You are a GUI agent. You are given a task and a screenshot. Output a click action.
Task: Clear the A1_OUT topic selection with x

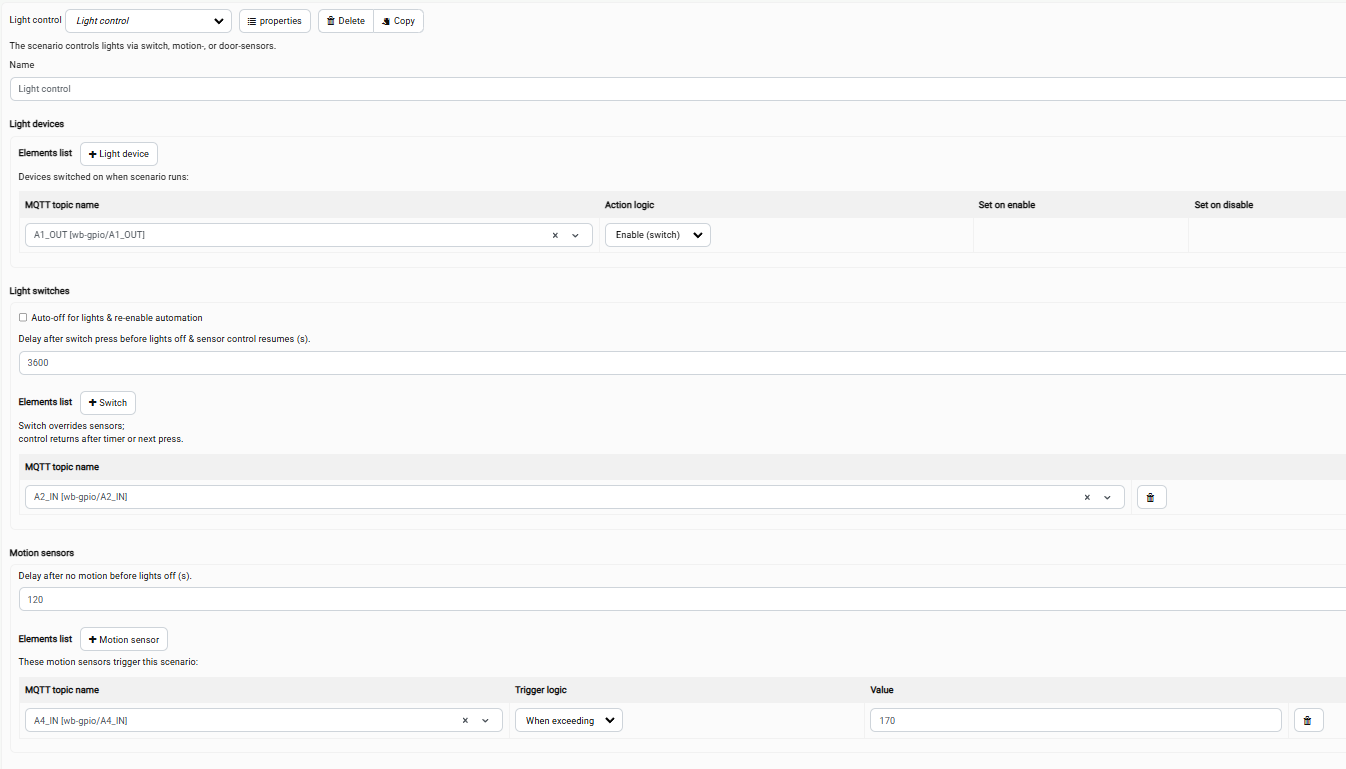click(555, 235)
